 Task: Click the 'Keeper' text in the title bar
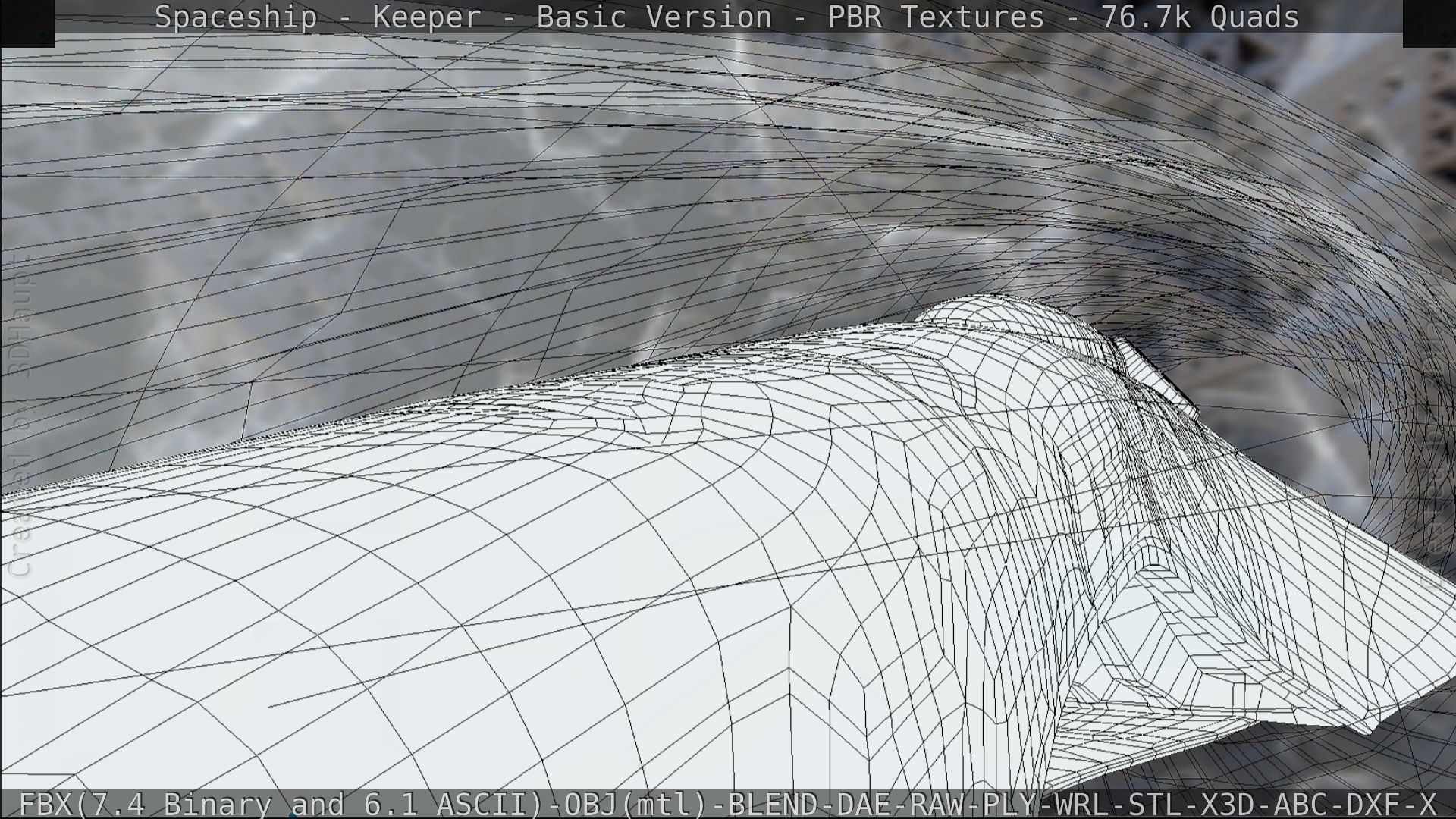426,17
